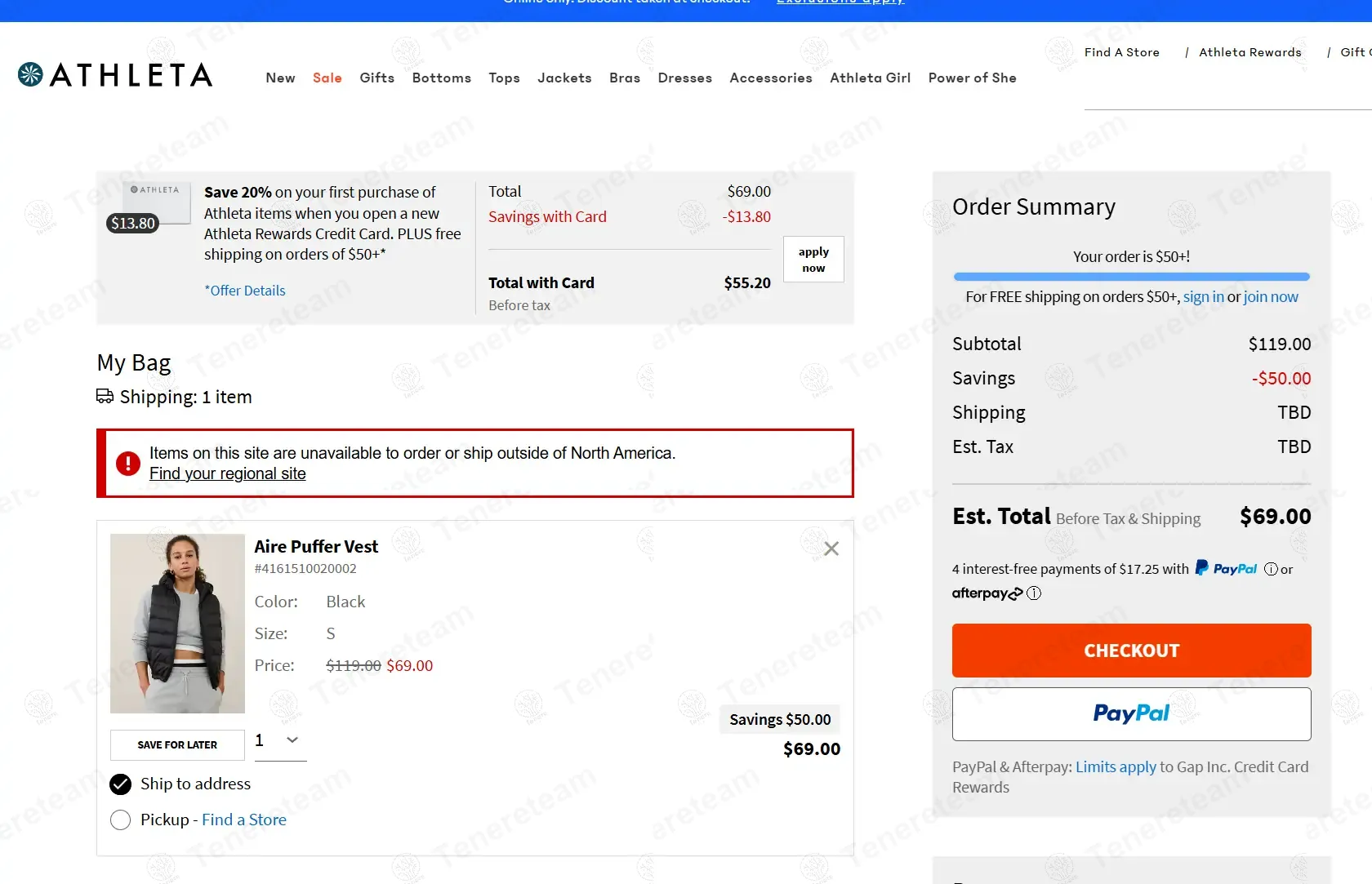This screenshot has width=1372, height=884.
Task: Open the quantity dropdown
Action: (x=280, y=740)
